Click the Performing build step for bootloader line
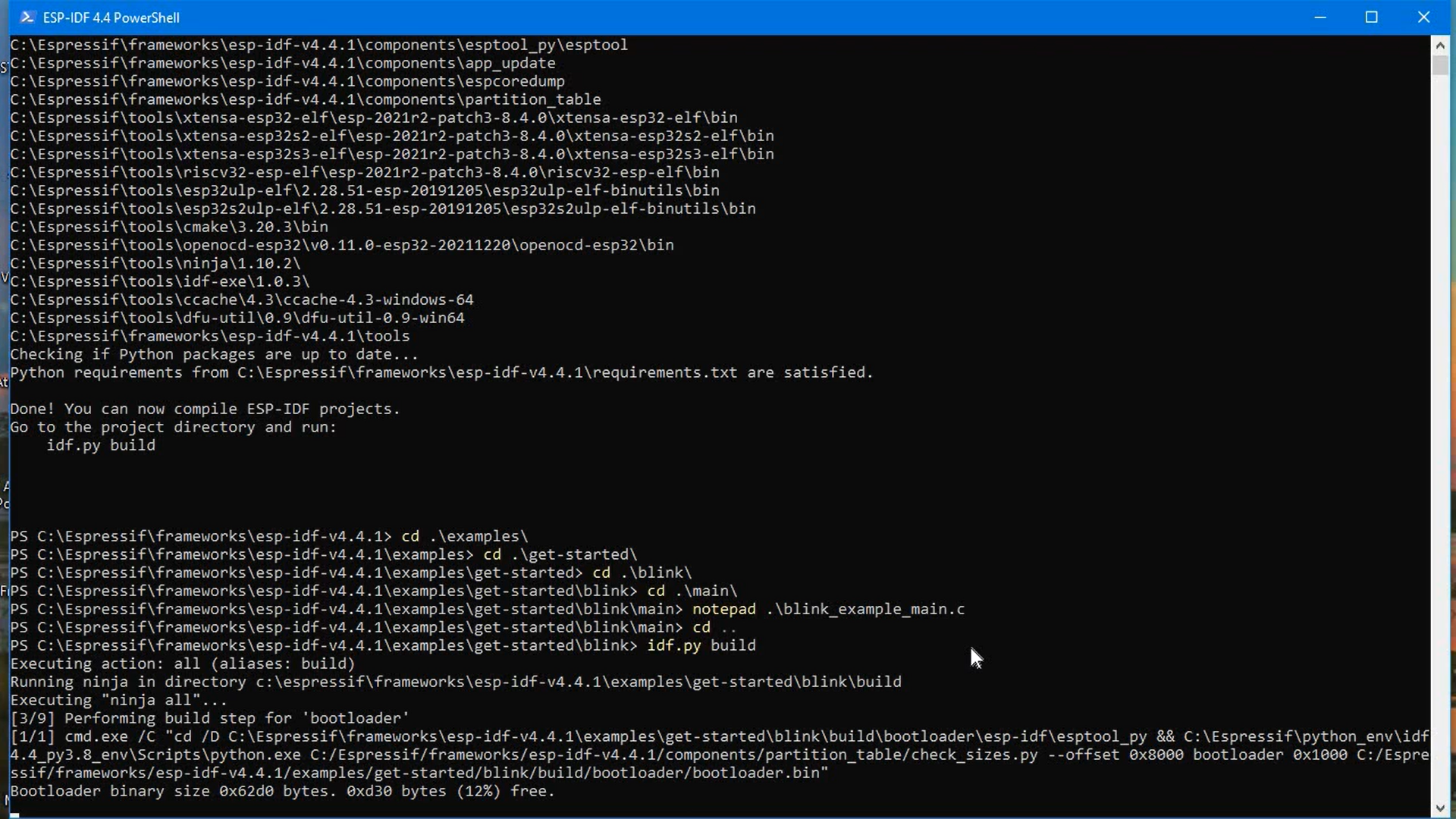The width and height of the screenshot is (1456, 819). click(x=209, y=718)
